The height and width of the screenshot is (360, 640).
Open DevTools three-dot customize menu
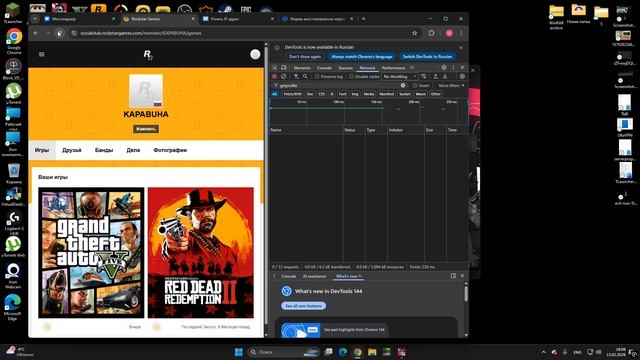coord(453,68)
